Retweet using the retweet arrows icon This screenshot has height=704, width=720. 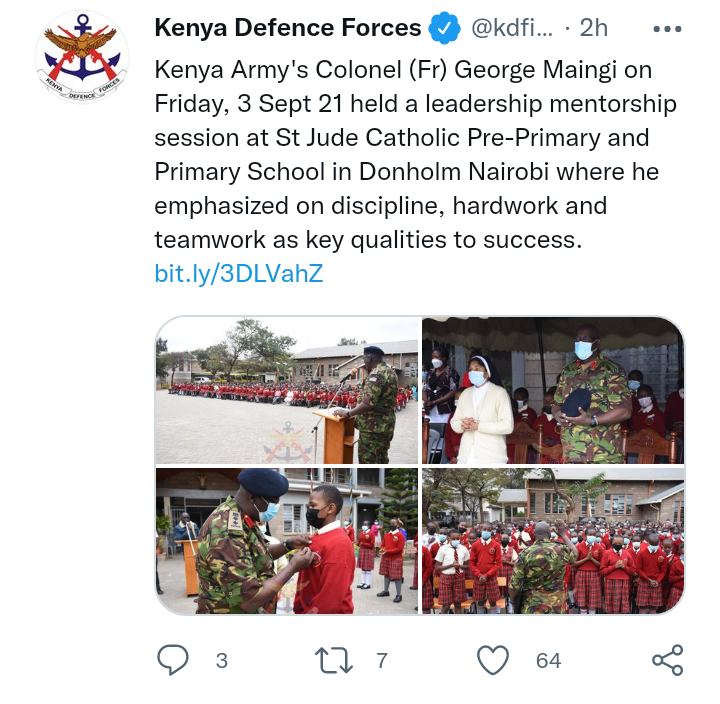click(x=334, y=660)
